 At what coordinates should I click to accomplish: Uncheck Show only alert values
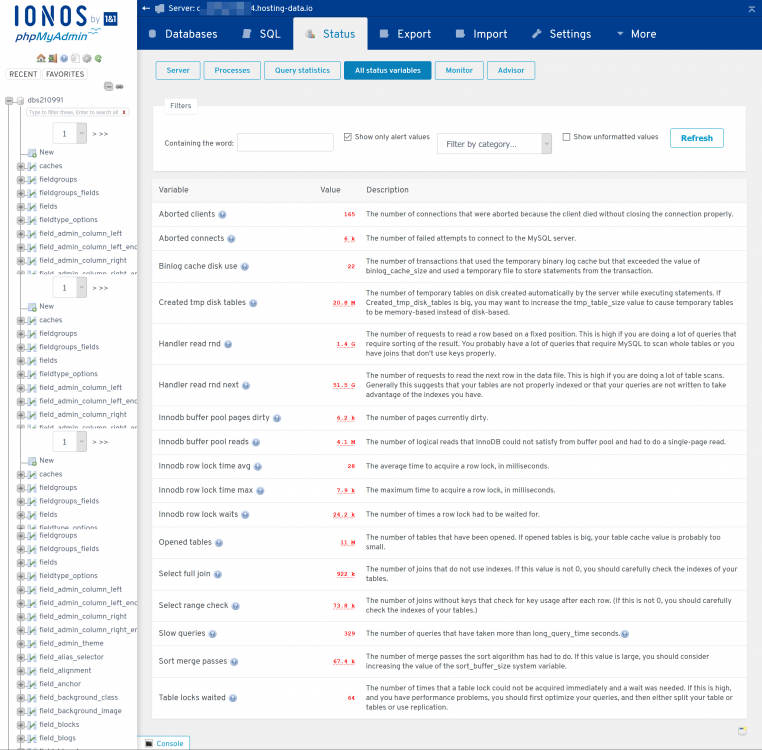(348, 137)
